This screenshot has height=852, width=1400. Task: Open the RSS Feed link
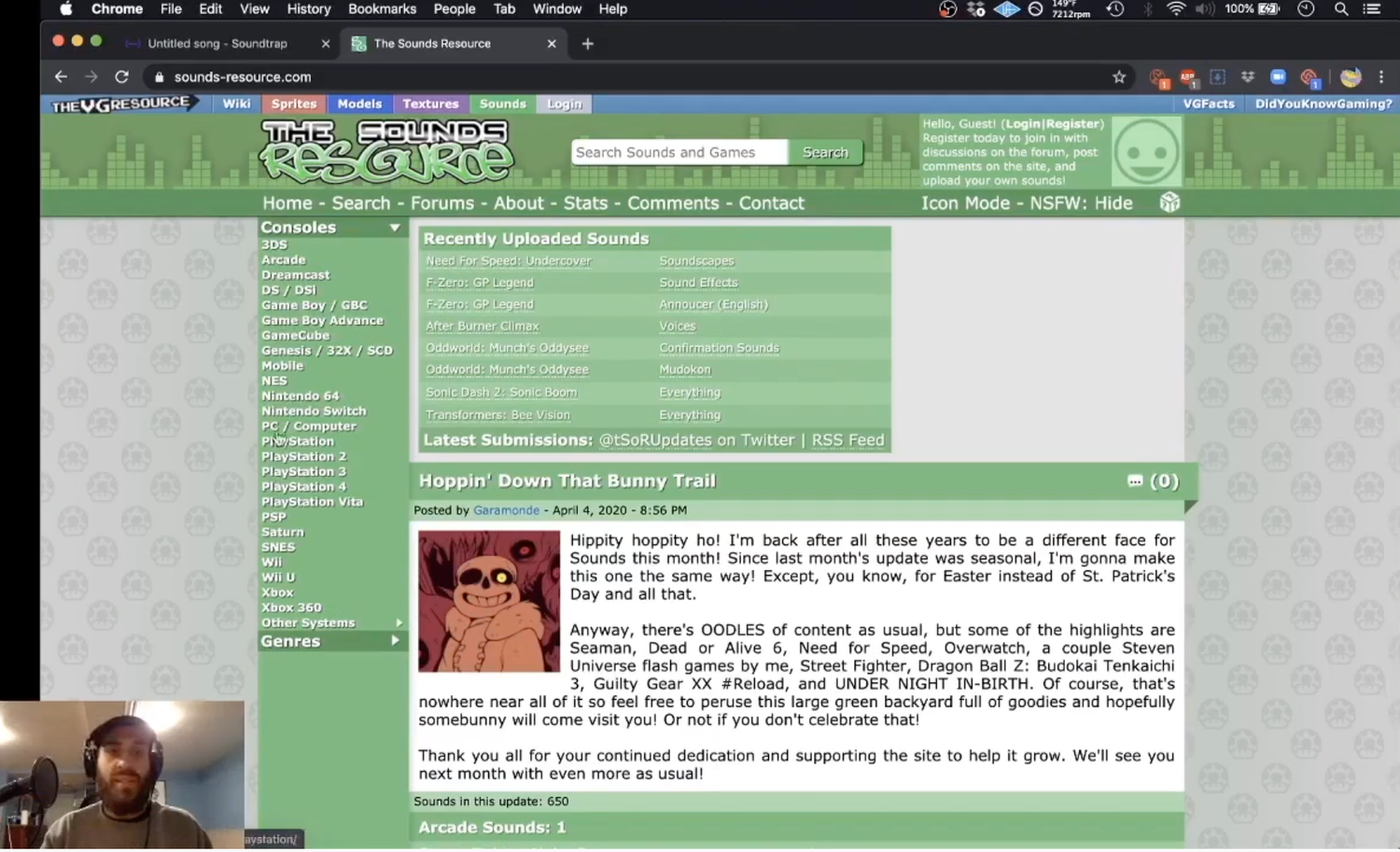(847, 440)
